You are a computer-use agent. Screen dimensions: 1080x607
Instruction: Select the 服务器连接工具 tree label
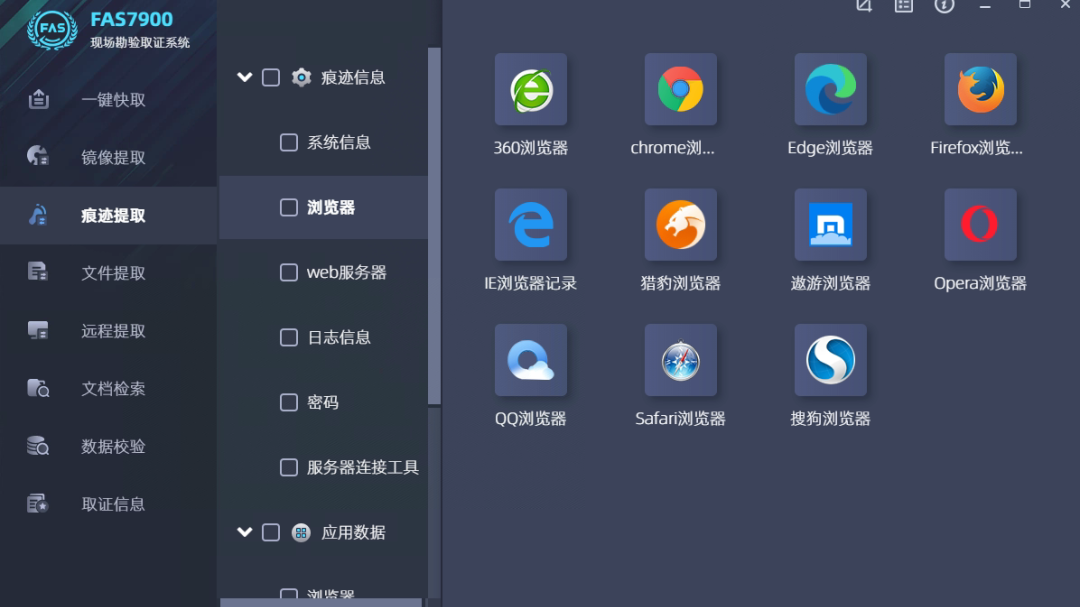pyautogui.click(x=363, y=467)
